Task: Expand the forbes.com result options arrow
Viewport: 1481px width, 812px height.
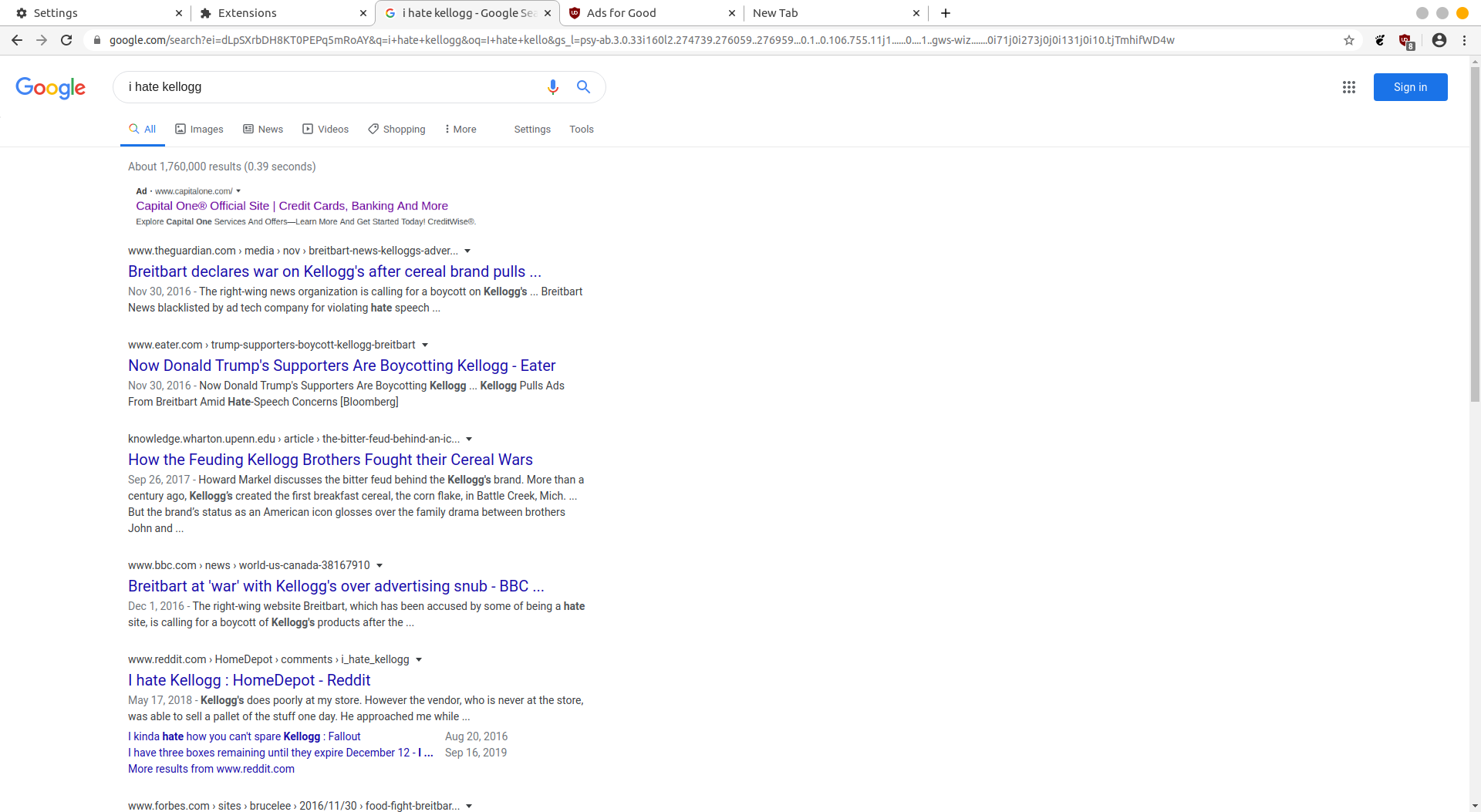Action: click(469, 806)
